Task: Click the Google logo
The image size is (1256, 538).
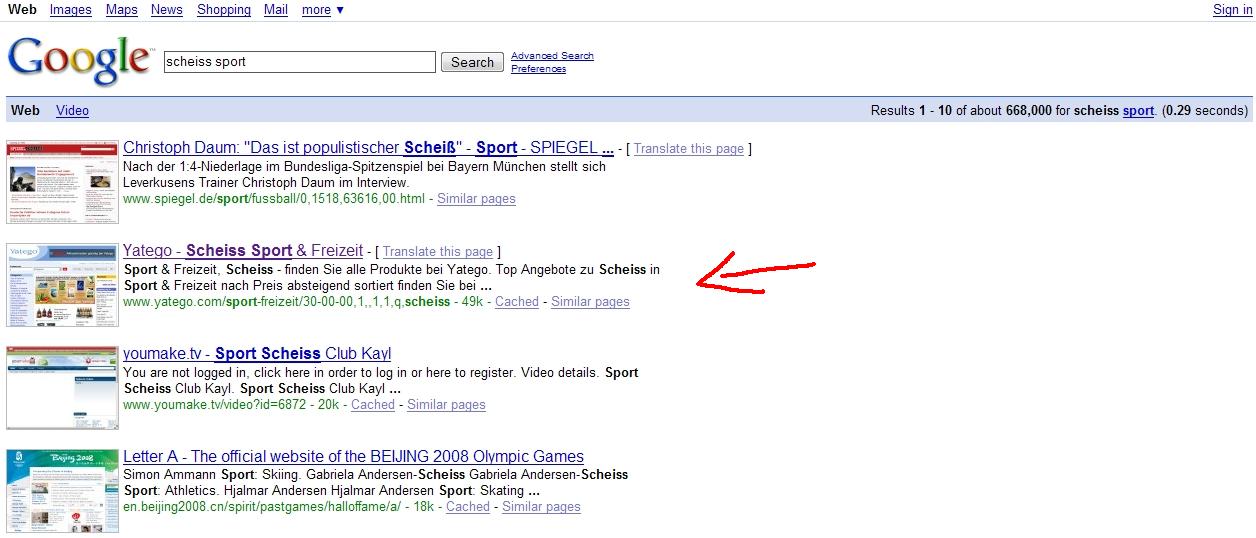Action: pos(80,60)
